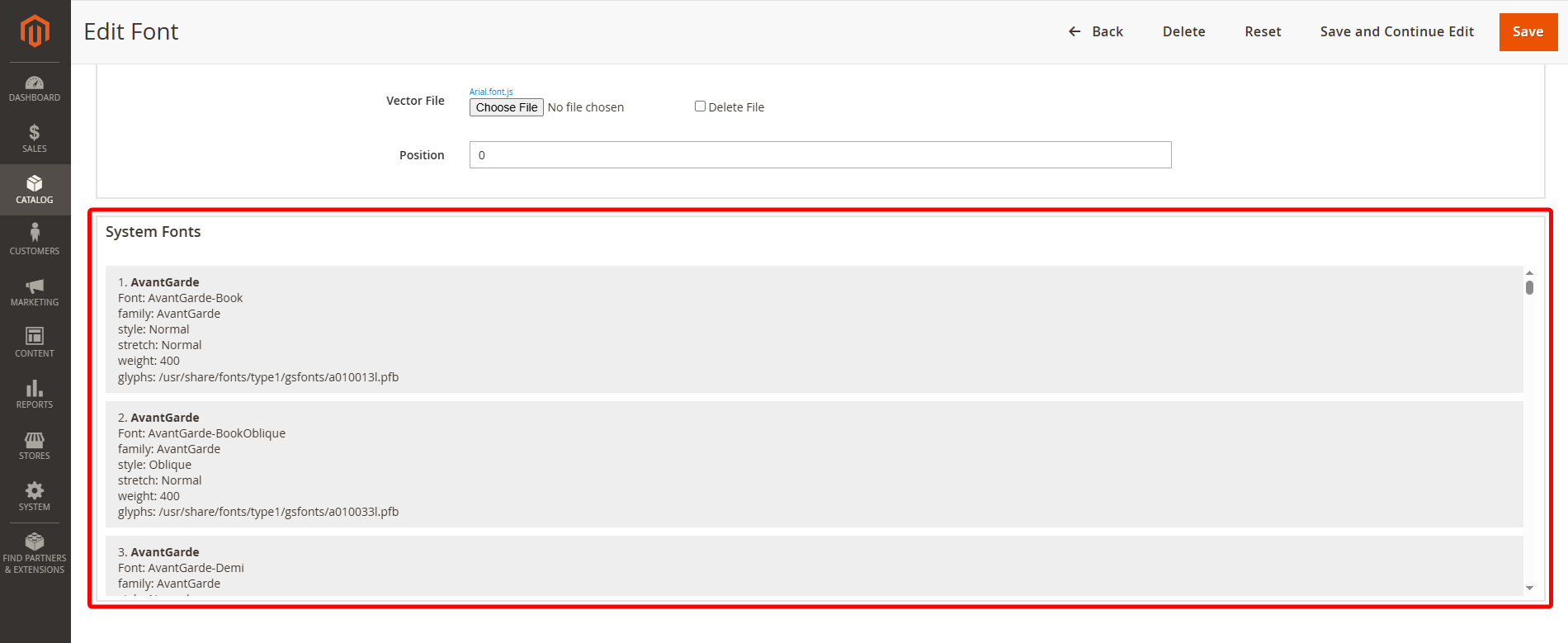Screen dimensions: 1568x643
Task: Click the Delete button in header
Action: click(x=1183, y=31)
